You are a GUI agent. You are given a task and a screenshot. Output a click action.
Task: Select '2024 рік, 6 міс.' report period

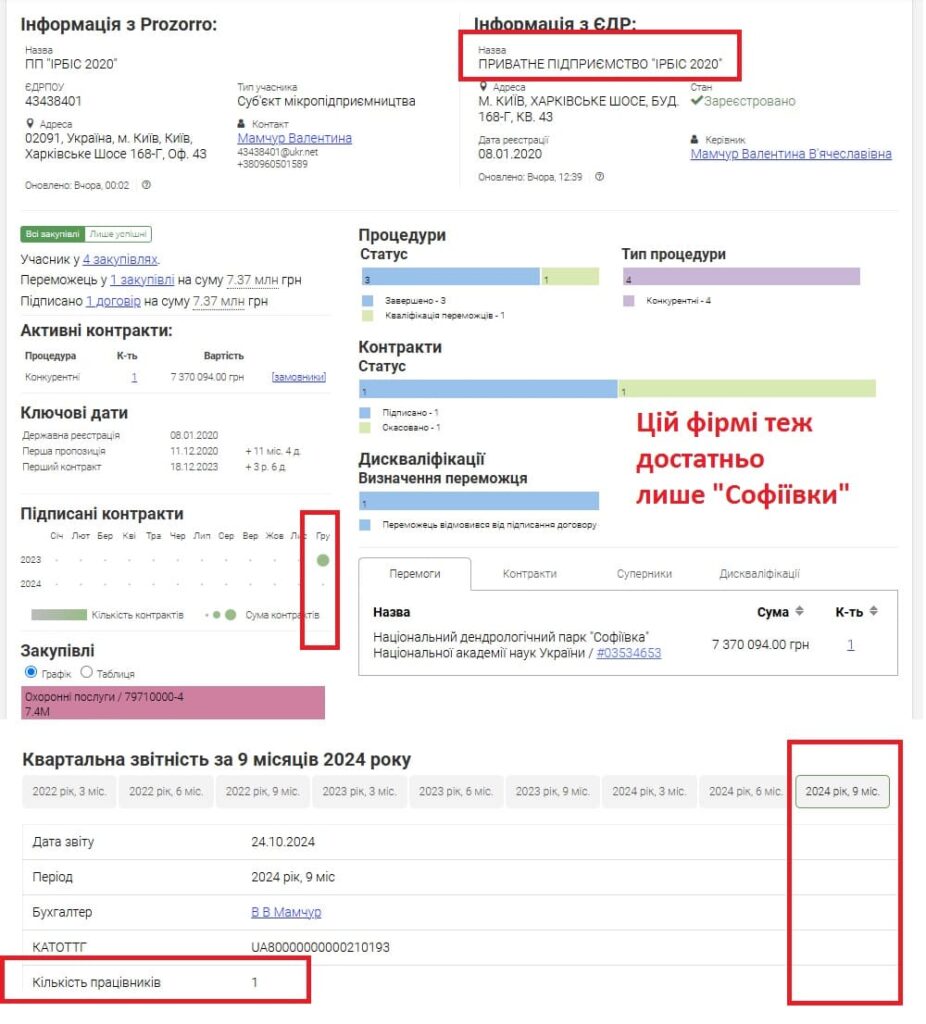pos(745,791)
